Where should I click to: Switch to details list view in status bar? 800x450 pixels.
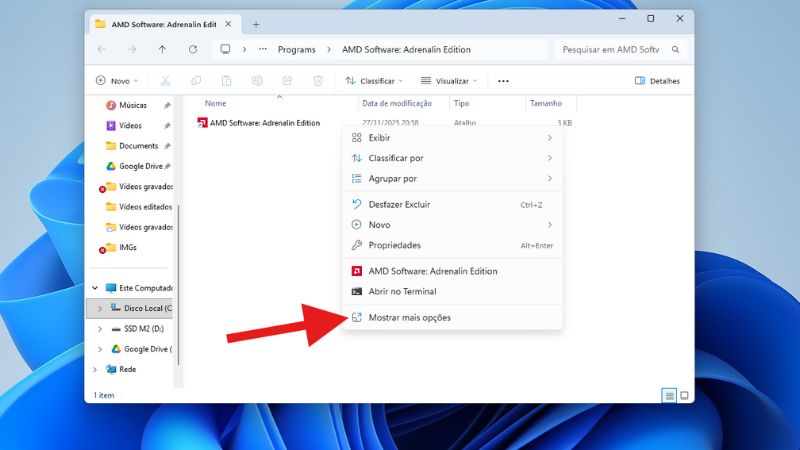click(670, 395)
